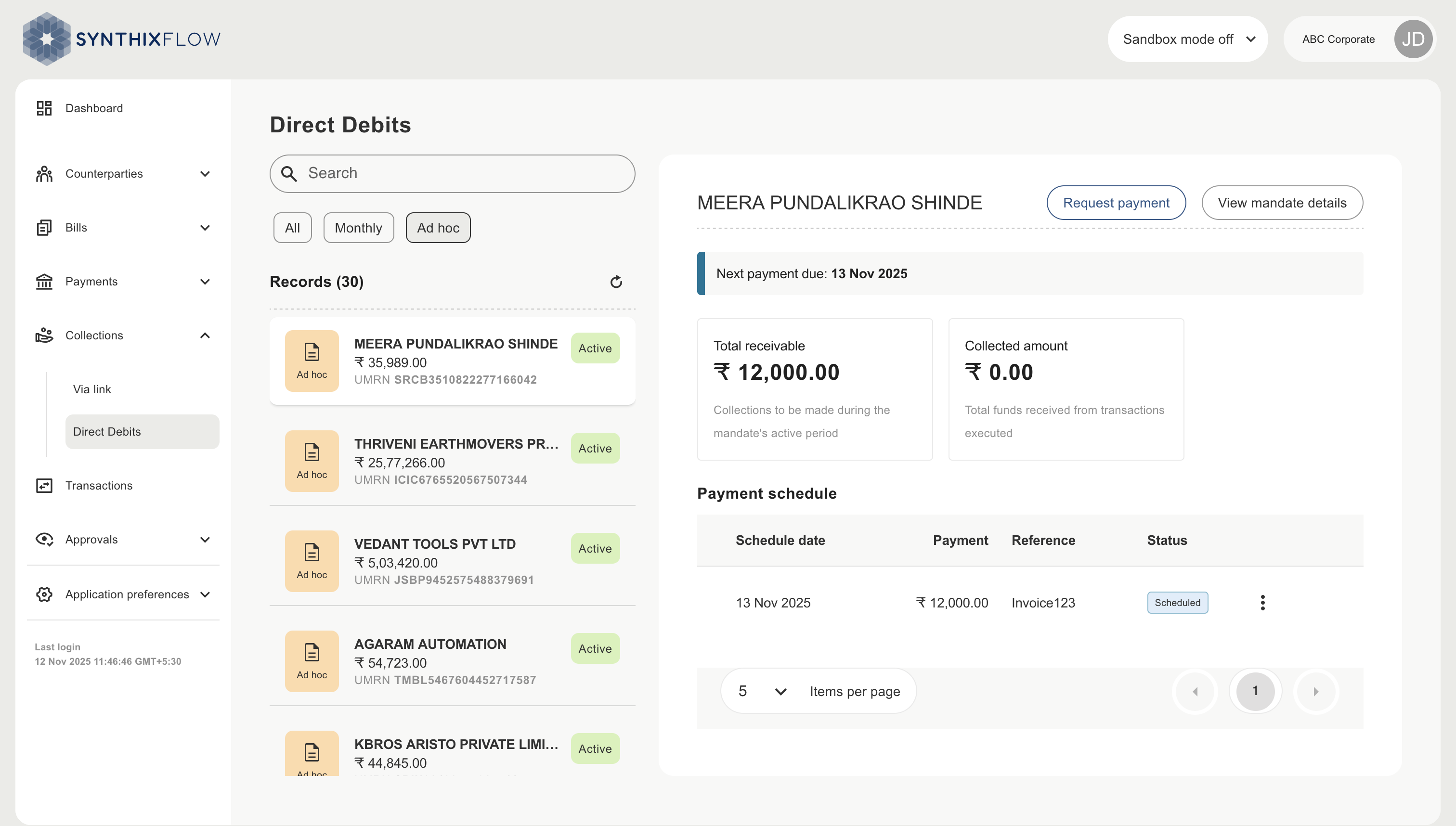Click the Bills document icon
Image resolution: width=1456 pixels, height=826 pixels.
[x=44, y=228]
